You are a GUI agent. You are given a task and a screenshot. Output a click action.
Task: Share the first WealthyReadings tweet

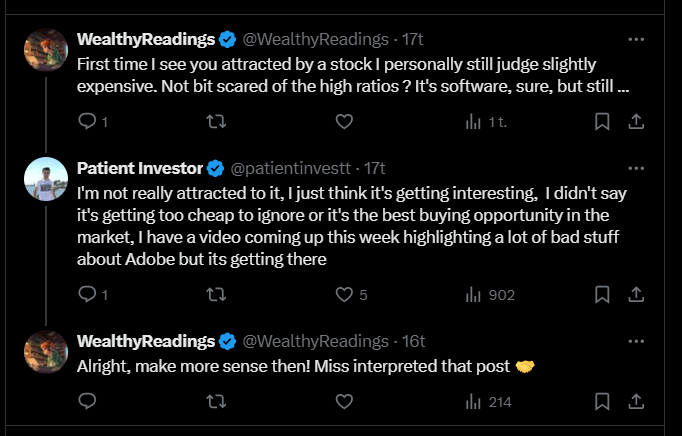[x=636, y=121]
